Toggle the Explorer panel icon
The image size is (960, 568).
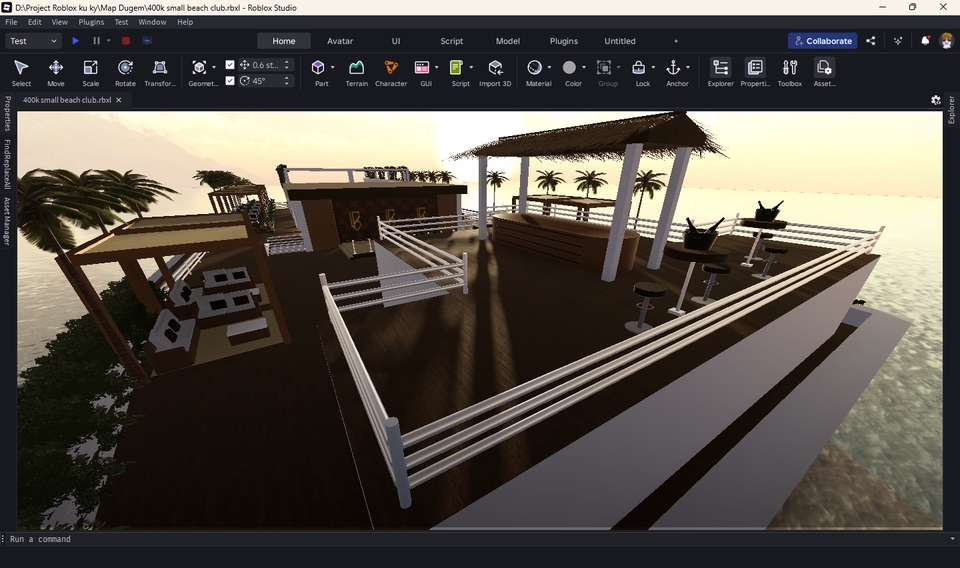[x=720, y=68]
